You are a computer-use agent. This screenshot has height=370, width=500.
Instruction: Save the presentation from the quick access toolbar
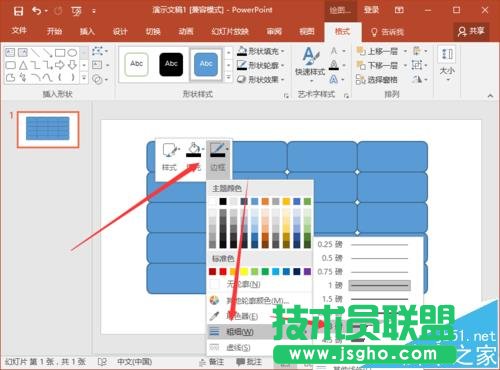(18, 11)
